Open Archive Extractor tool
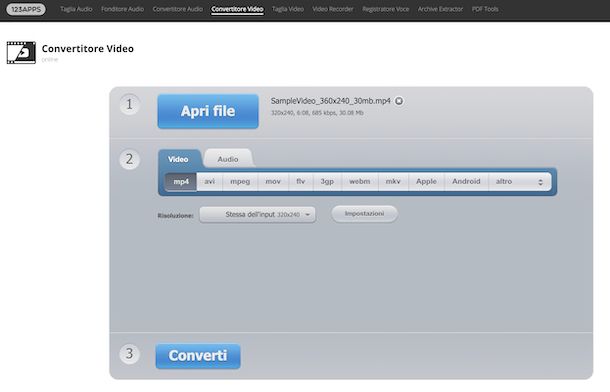The height and width of the screenshot is (392, 610). [x=440, y=9]
